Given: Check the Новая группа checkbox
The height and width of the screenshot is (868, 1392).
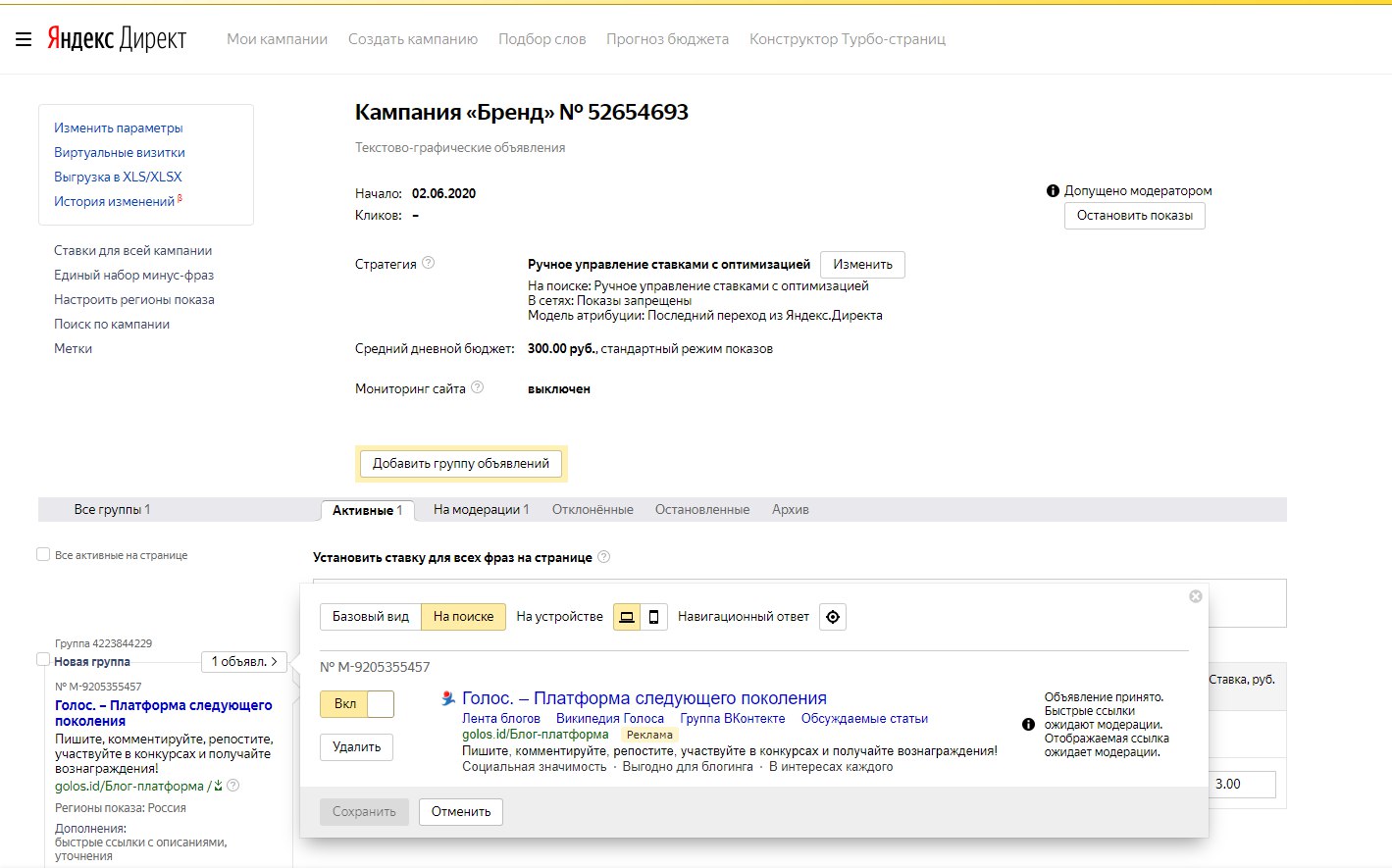Looking at the screenshot, I should point(43,660).
